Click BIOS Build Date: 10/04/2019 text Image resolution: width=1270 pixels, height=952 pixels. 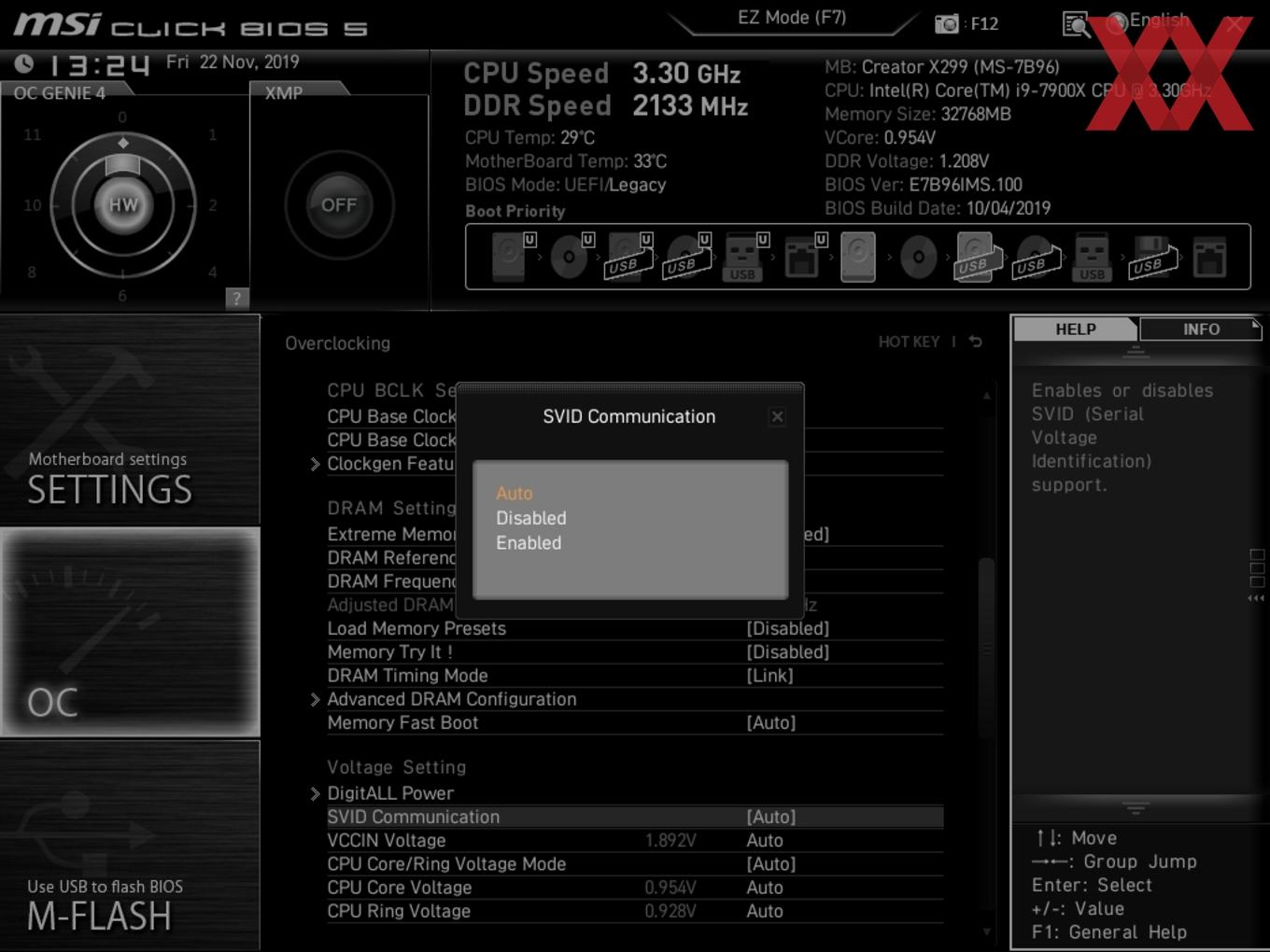coord(938,208)
